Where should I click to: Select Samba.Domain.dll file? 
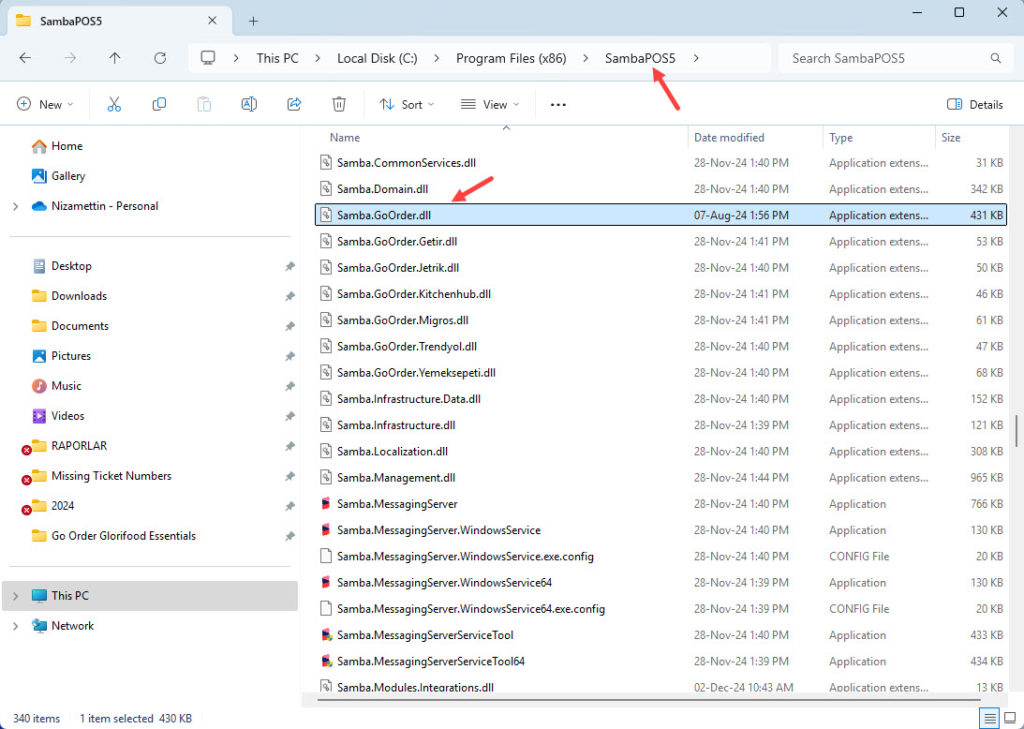click(x=661, y=189)
